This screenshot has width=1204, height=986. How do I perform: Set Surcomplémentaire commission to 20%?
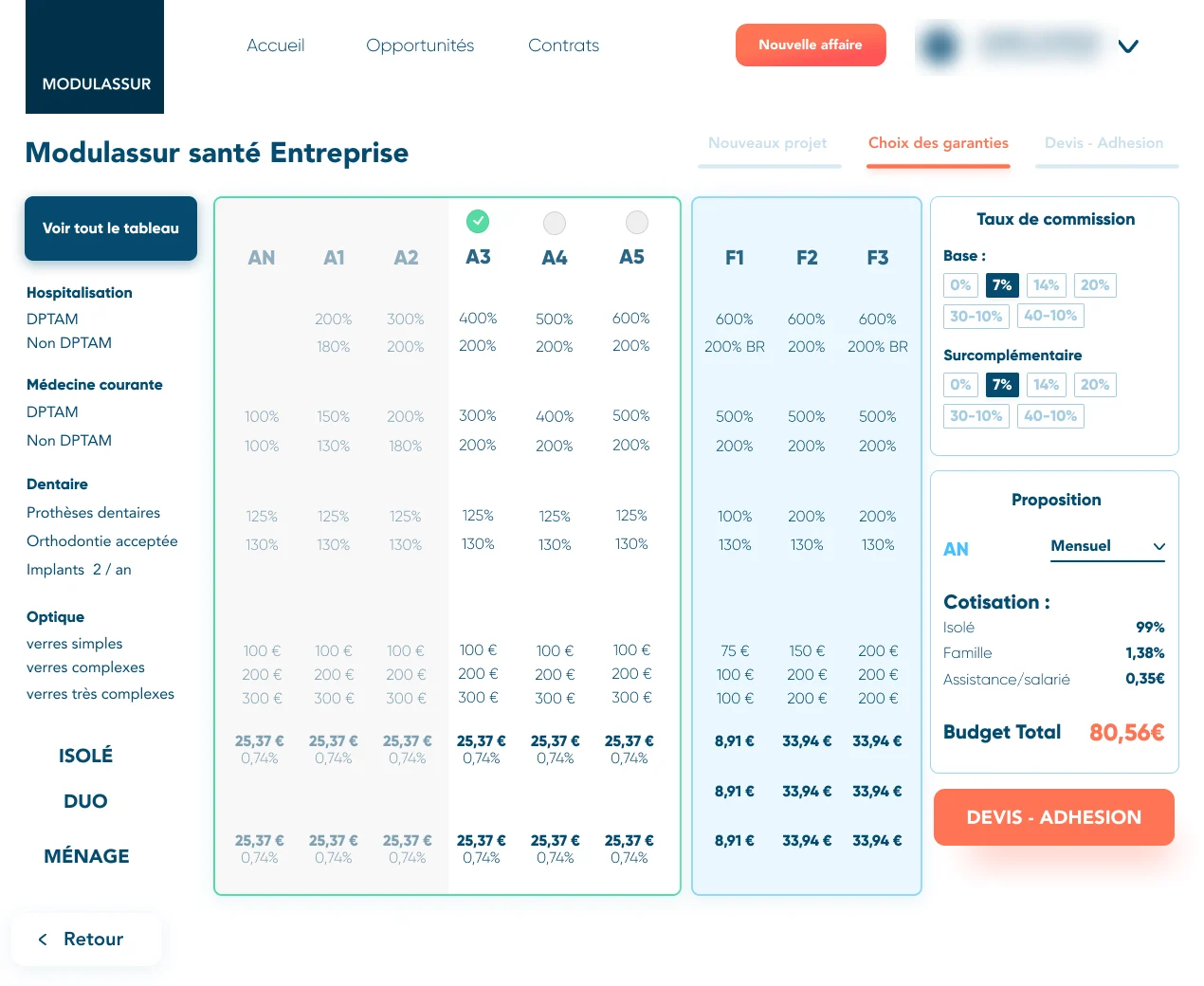click(1095, 385)
